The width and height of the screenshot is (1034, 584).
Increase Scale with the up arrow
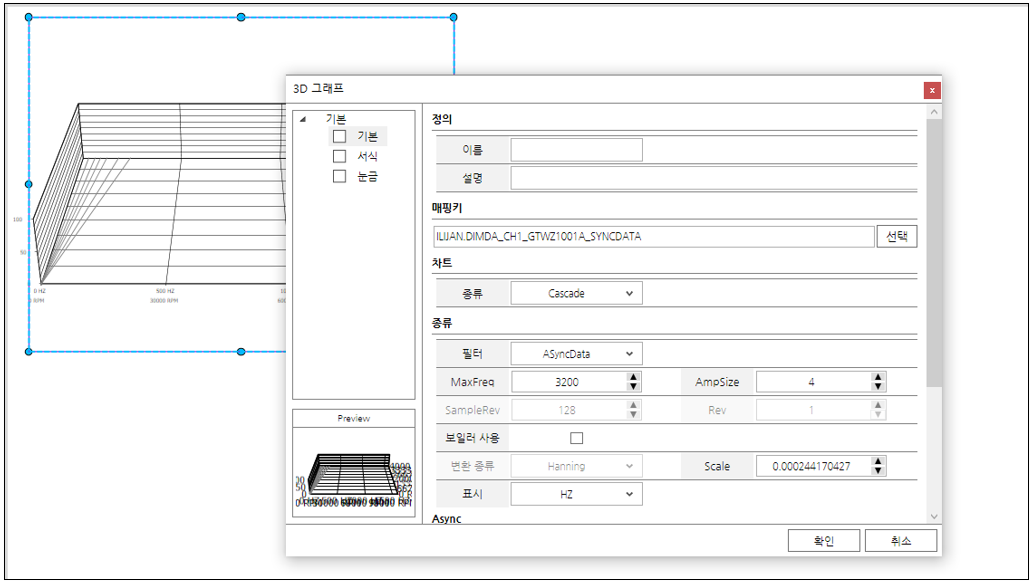pyautogui.click(x=878, y=461)
